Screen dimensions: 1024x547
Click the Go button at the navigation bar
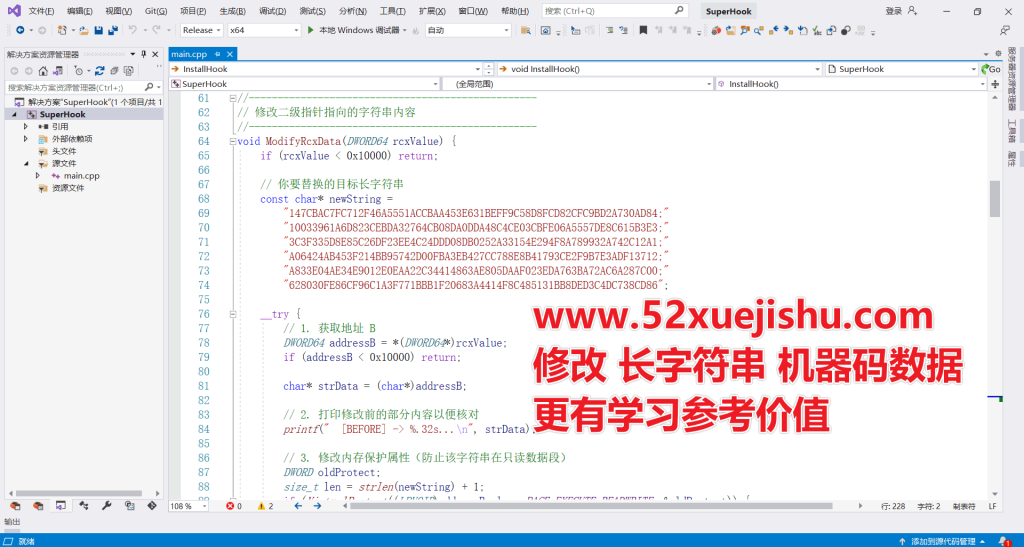click(991, 69)
